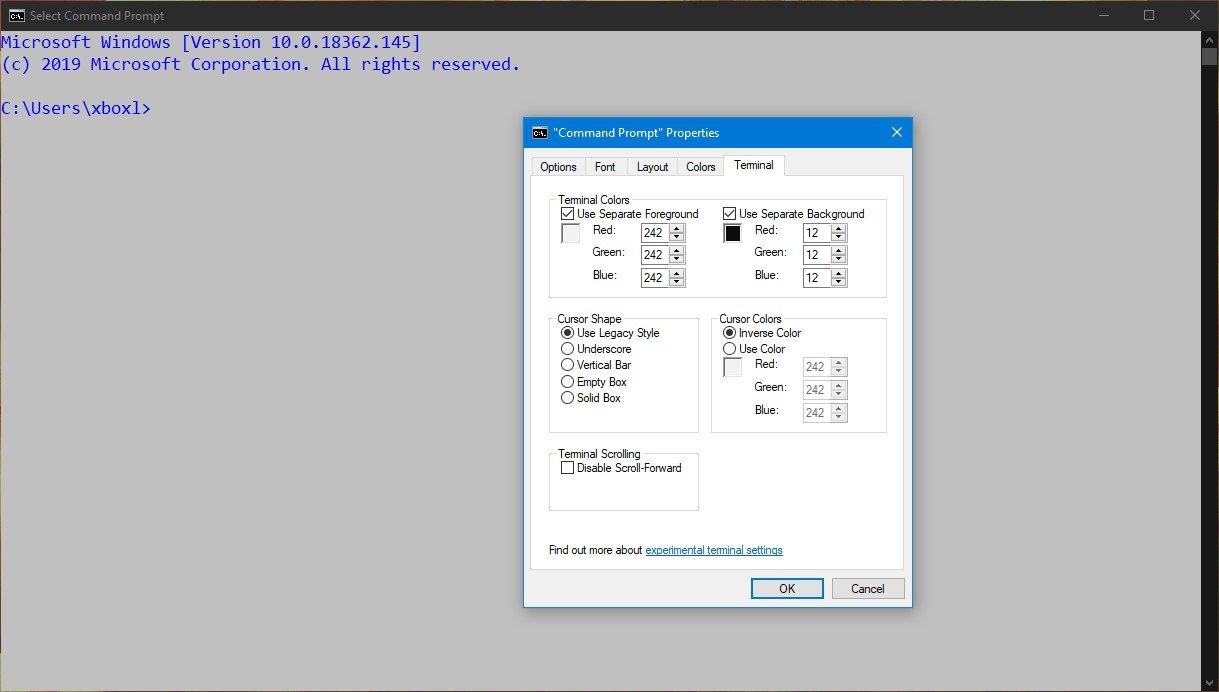Viewport: 1219px width, 692px height.
Task: Click the background Blue value field
Action: click(816, 278)
